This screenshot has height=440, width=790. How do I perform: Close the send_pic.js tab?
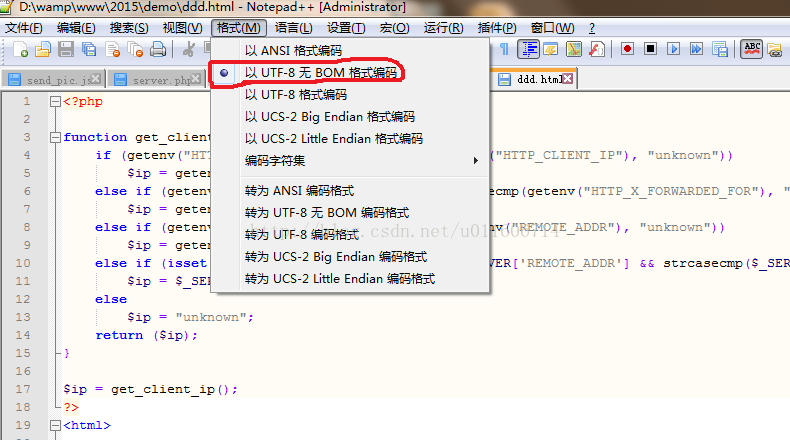[96, 79]
